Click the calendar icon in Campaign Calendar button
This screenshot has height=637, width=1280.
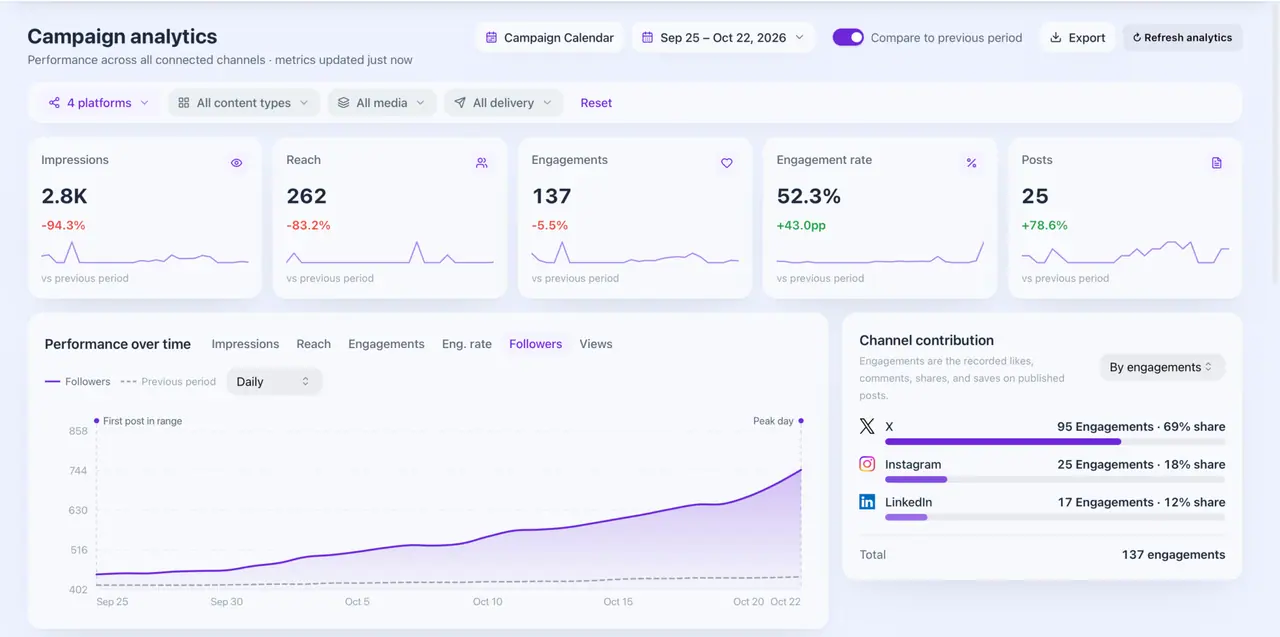pyautogui.click(x=491, y=38)
